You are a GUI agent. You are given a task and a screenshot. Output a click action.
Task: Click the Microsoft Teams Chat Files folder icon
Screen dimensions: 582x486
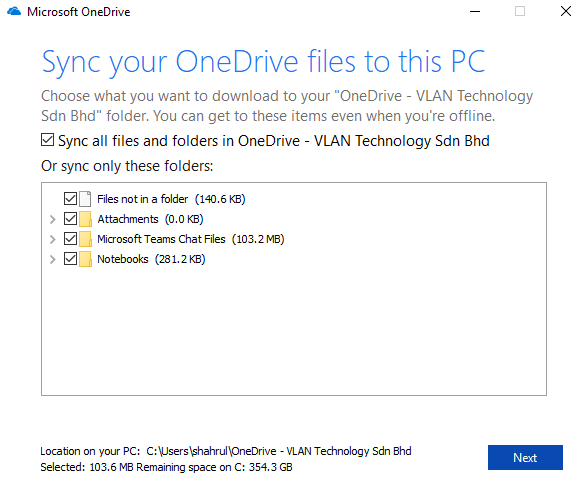(85, 239)
